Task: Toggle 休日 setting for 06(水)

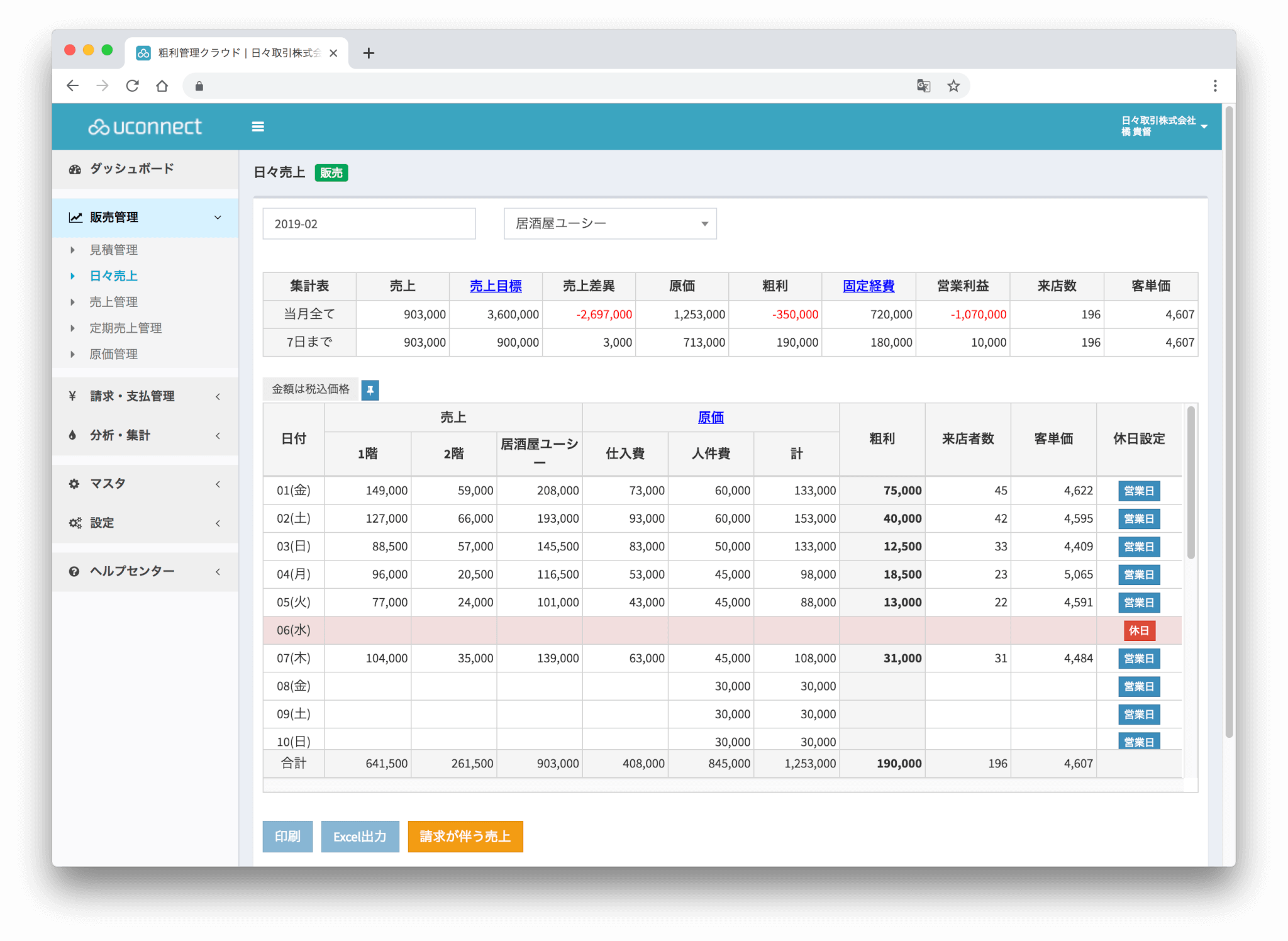Action: [x=1139, y=631]
